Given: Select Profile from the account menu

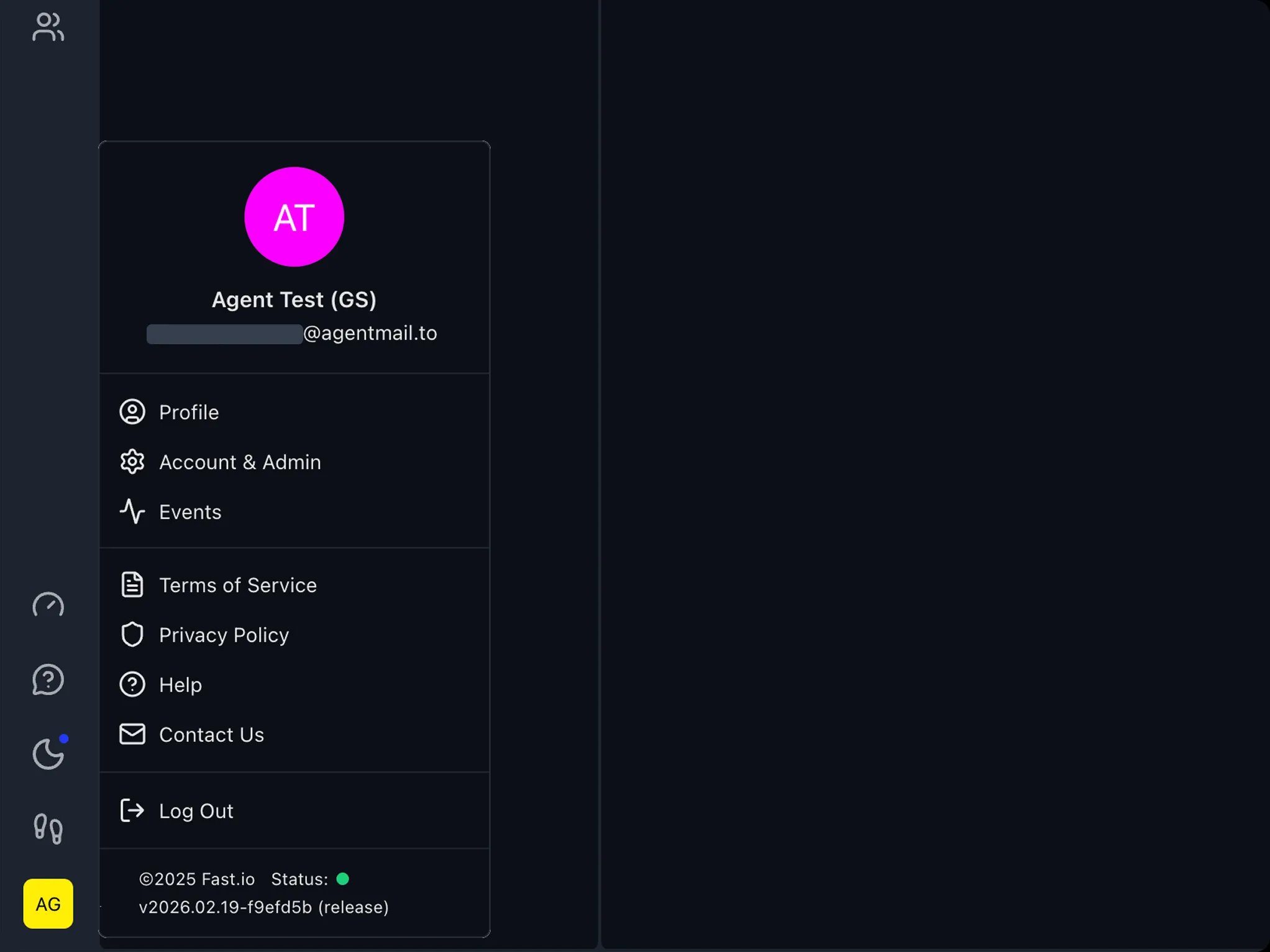Looking at the screenshot, I should [189, 412].
